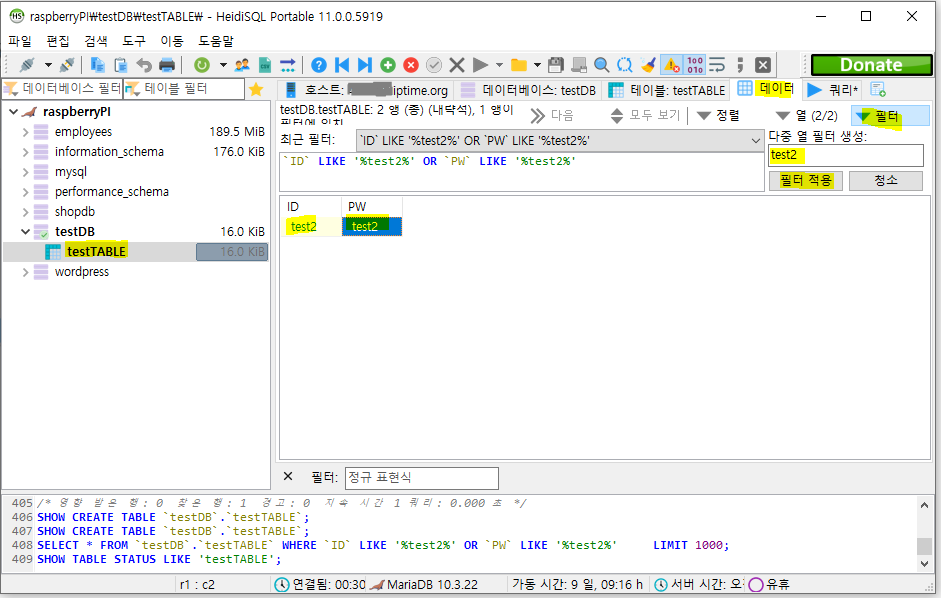Toggle binary 100/010 display button
This screenshot has height=598, width=941.
pyautogui.click(x=695, y=65)
